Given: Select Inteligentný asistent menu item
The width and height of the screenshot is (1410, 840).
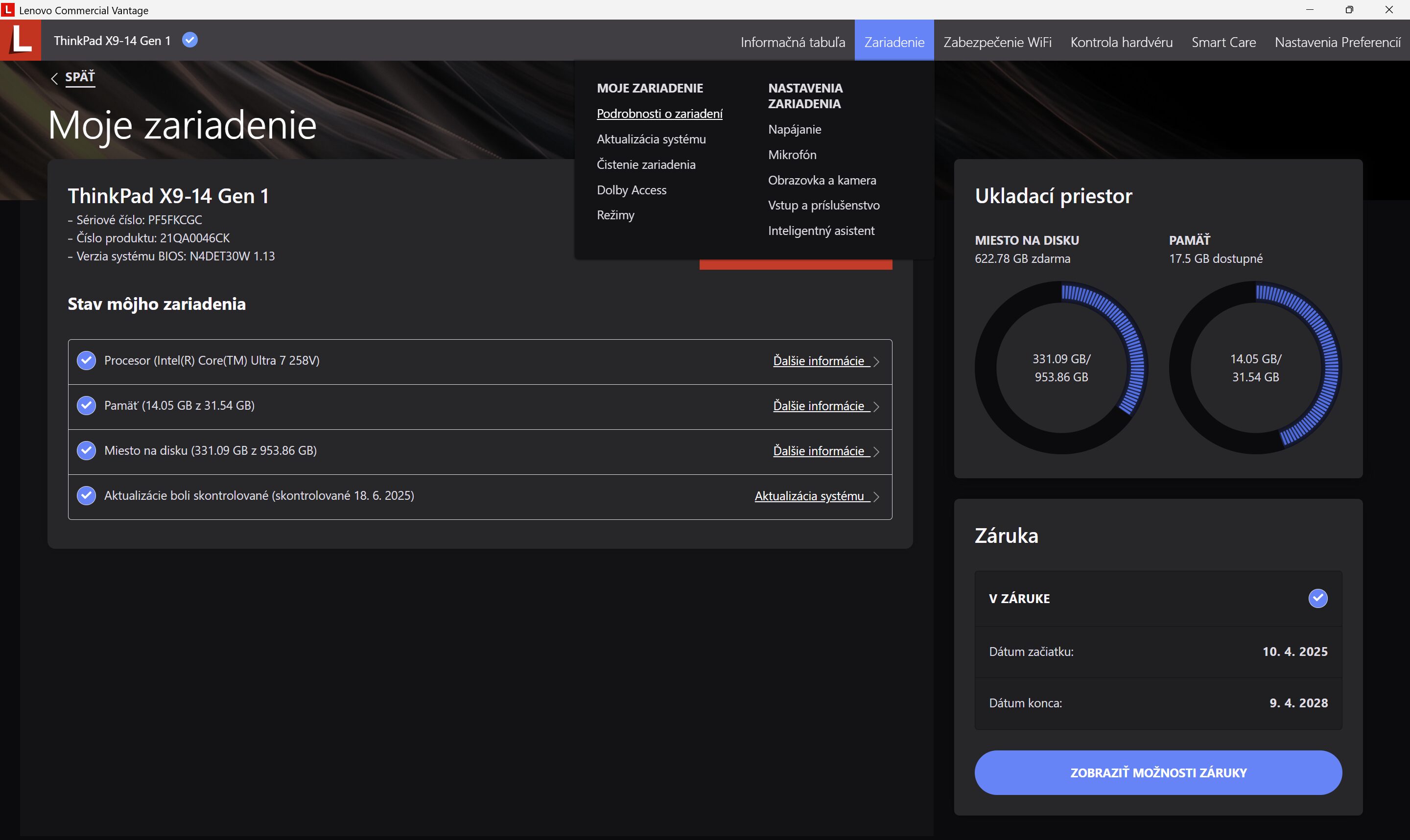Looking at the screenshot, I should [821, 231].
